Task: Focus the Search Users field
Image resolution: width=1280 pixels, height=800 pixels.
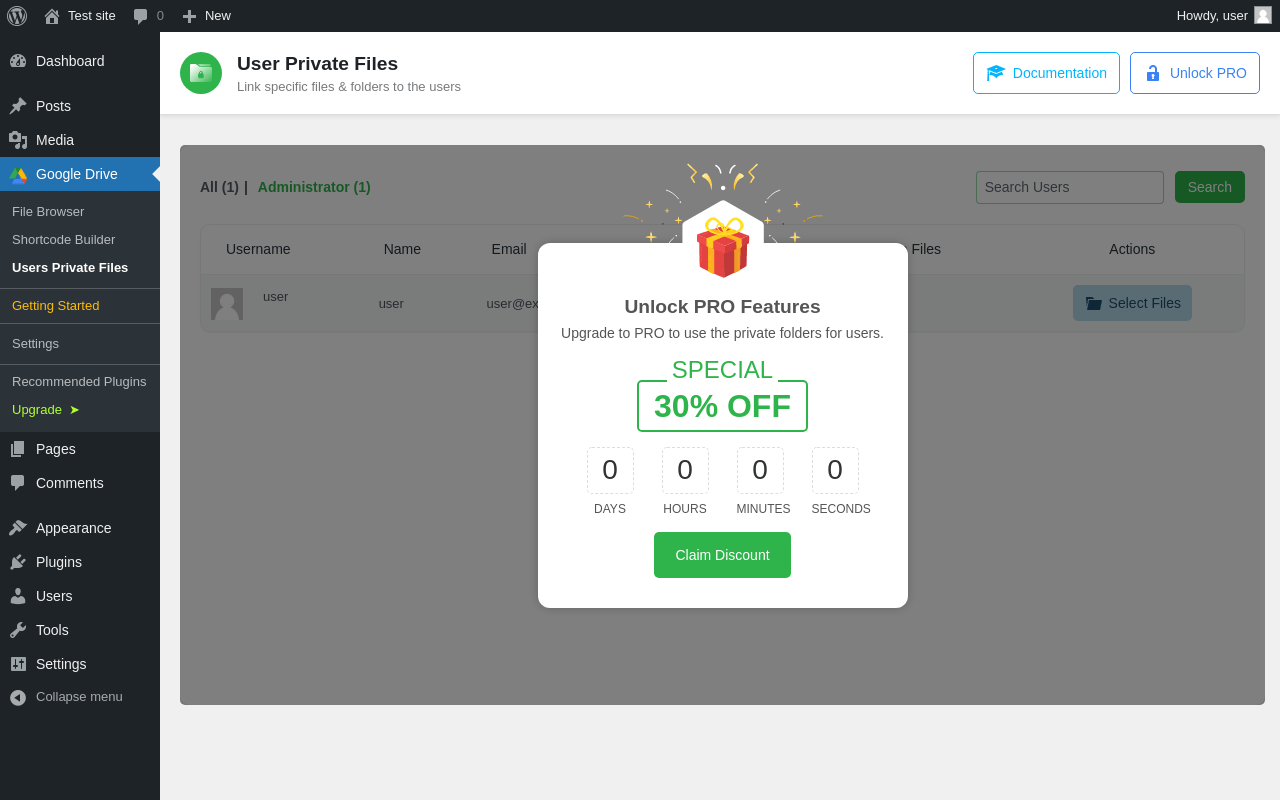Action: 1070,187
